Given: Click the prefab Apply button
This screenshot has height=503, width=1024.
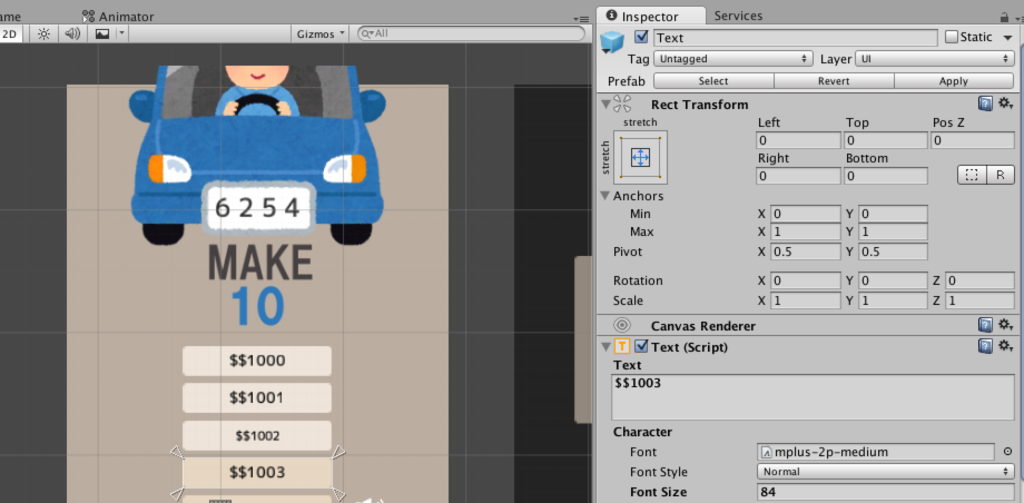Looking at the screenshot, I should 953,81.
